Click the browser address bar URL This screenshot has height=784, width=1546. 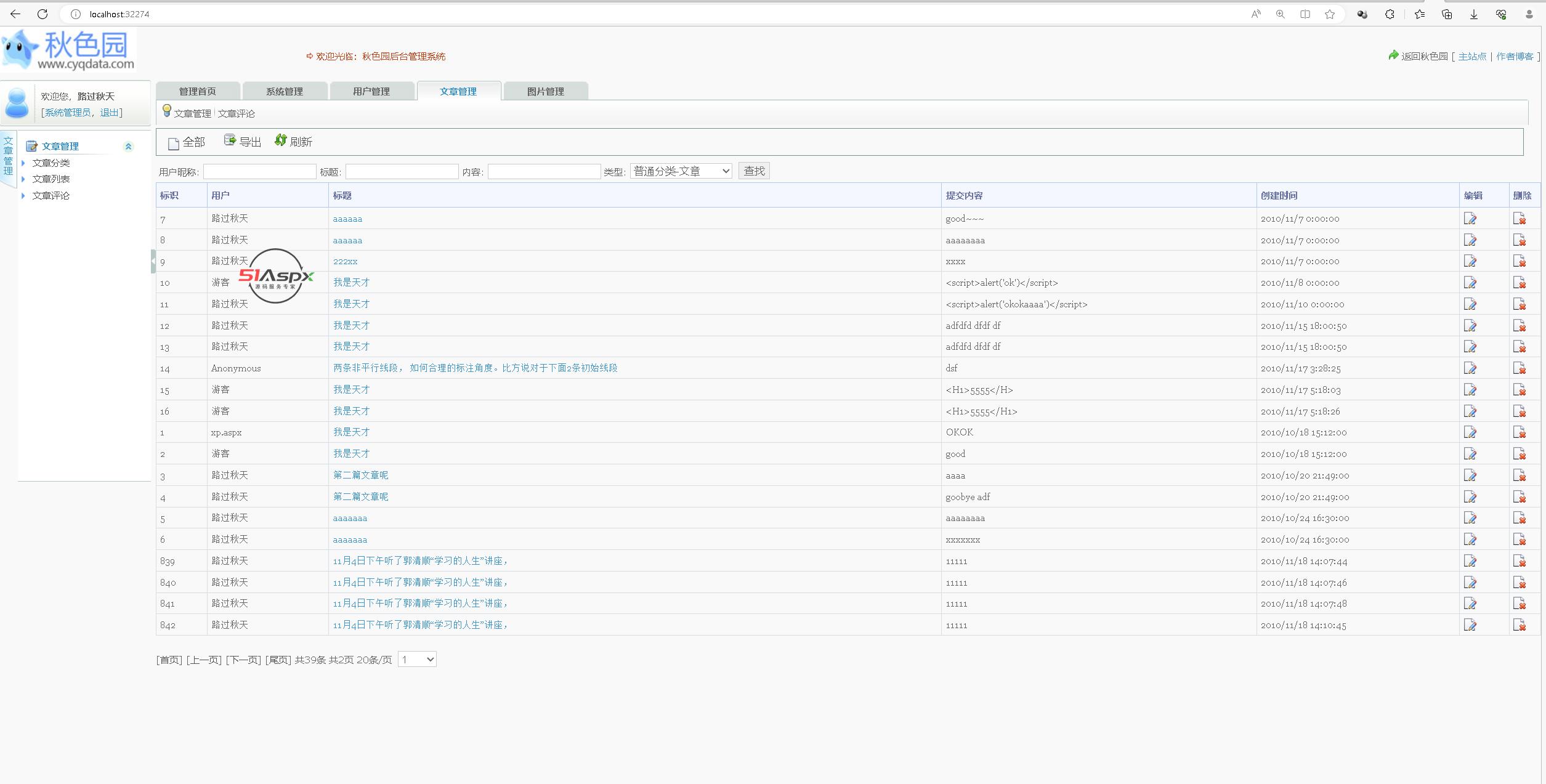119,14
